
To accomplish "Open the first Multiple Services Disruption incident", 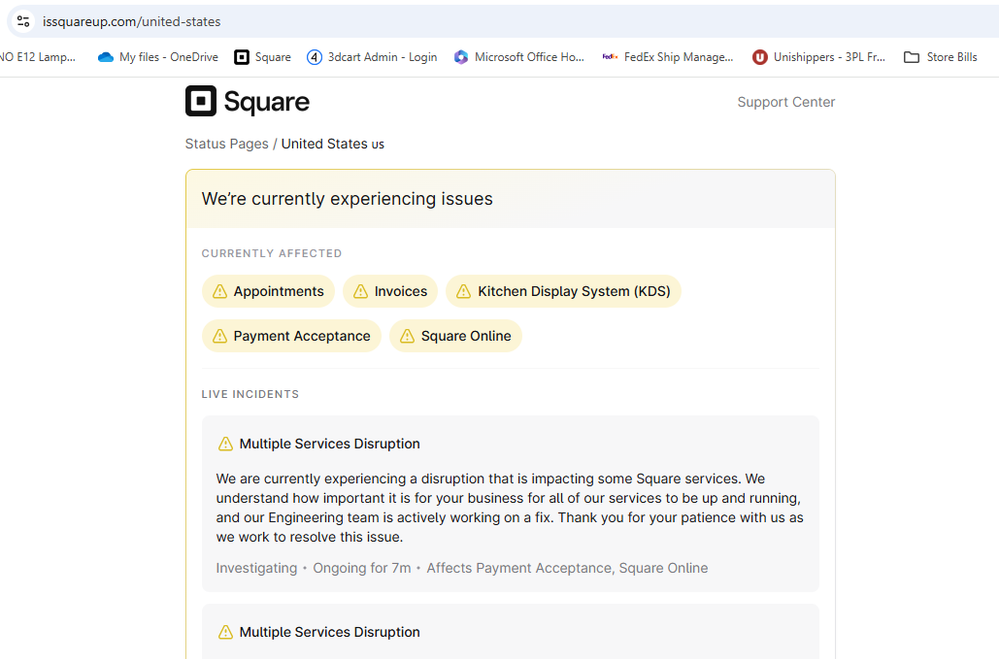I will point(329,444).
